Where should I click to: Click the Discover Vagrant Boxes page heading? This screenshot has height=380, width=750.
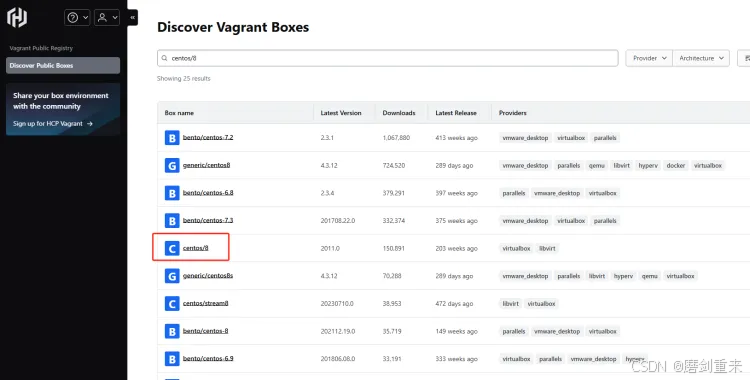(233, 27)
